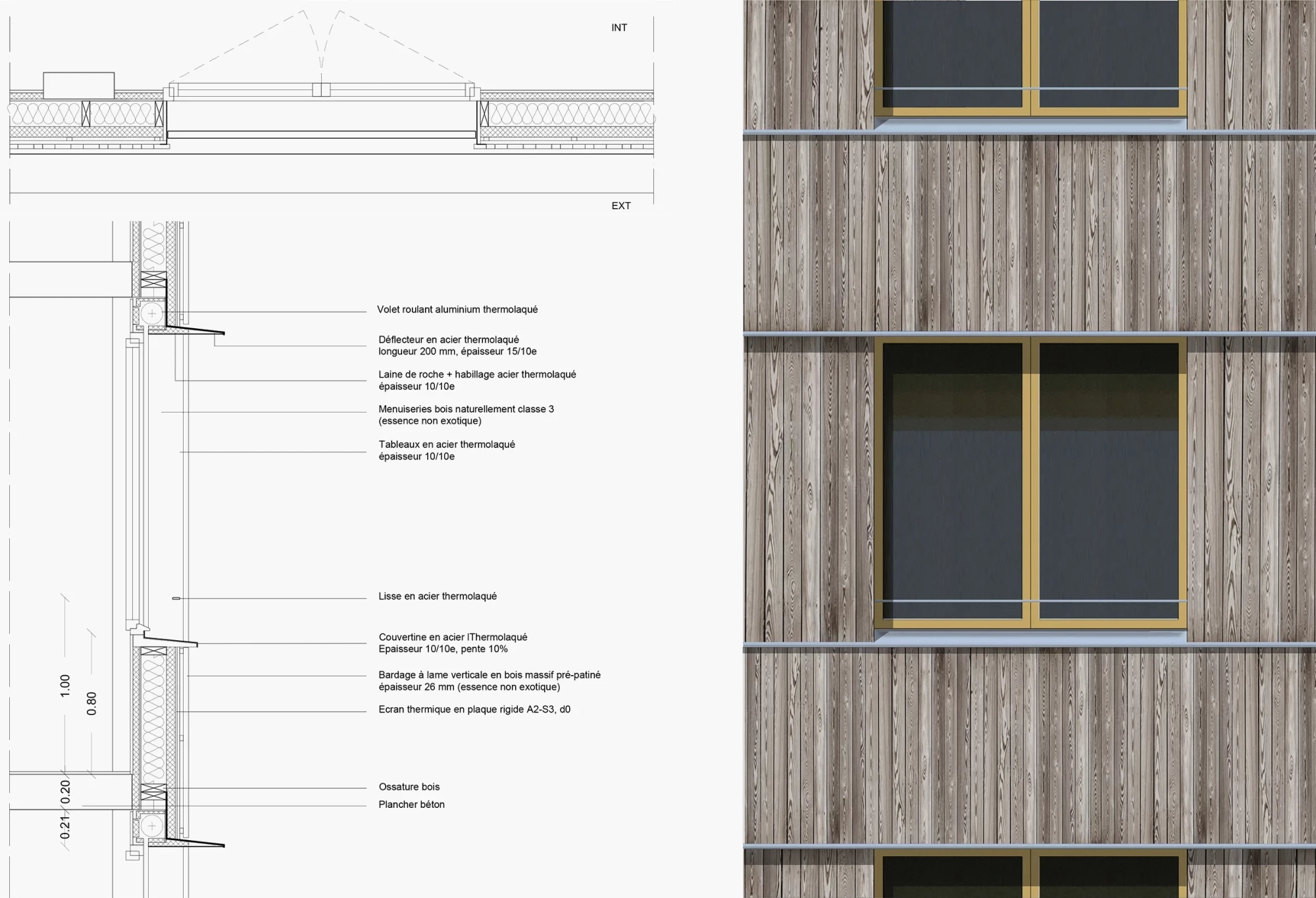This screenshot has height=898, width=1316.
Task: Click the lower roller shutter circle in the section
Action: (x=153, y=825)
